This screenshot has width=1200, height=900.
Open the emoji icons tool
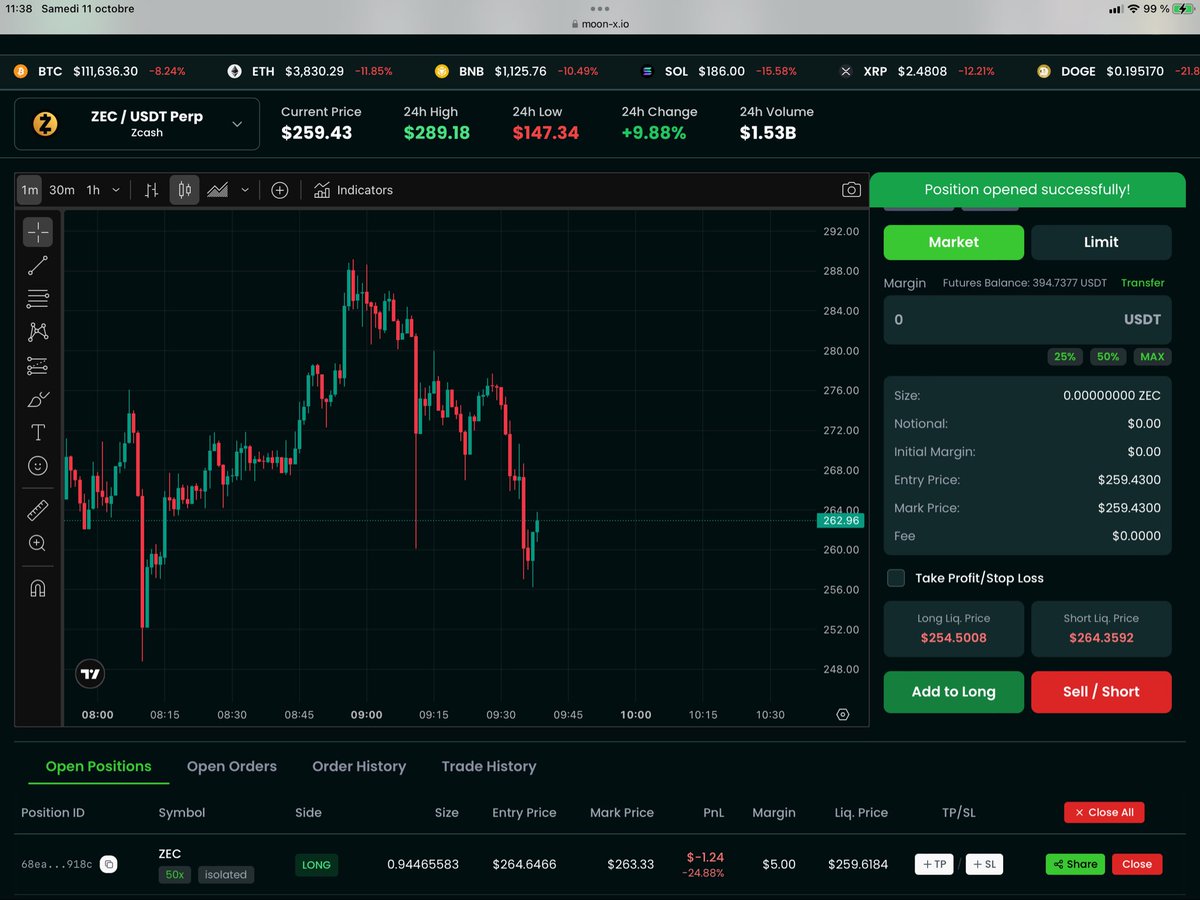[x=38, y=466]
